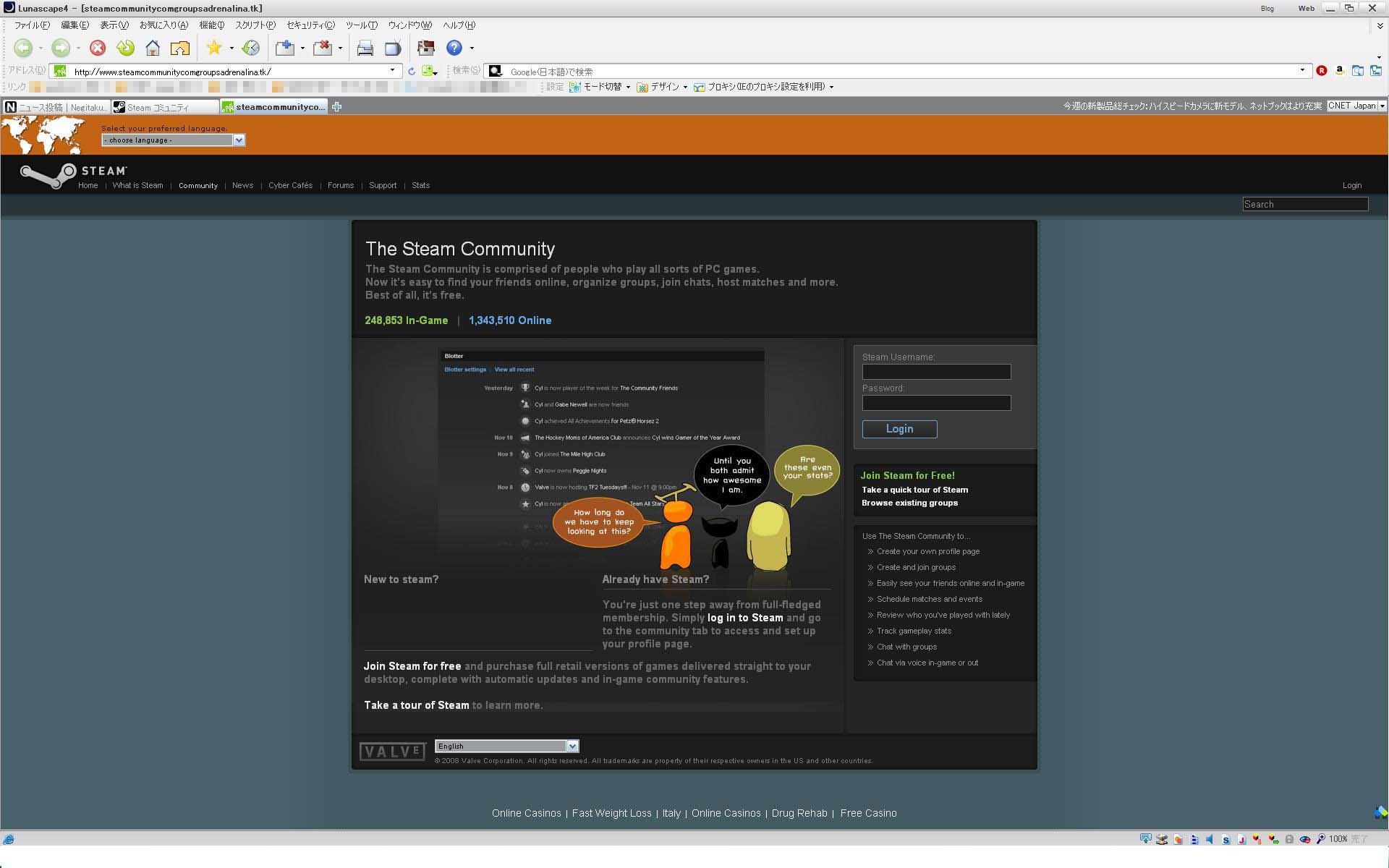Screen dimensions: 1389x868
Task: Toggle the video filmstrip icon in status bar
Action: click(x=1194, y=839)
